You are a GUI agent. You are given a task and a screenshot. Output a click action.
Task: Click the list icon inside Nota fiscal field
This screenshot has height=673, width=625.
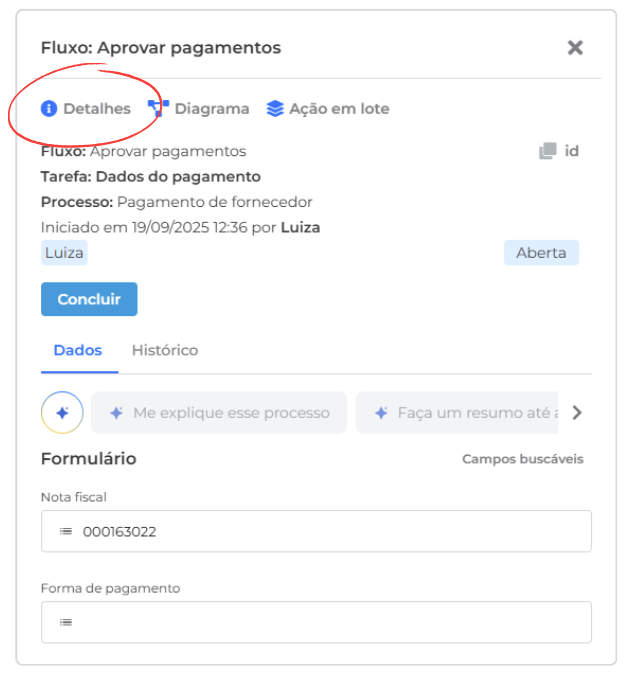click(x=66, y=532)
